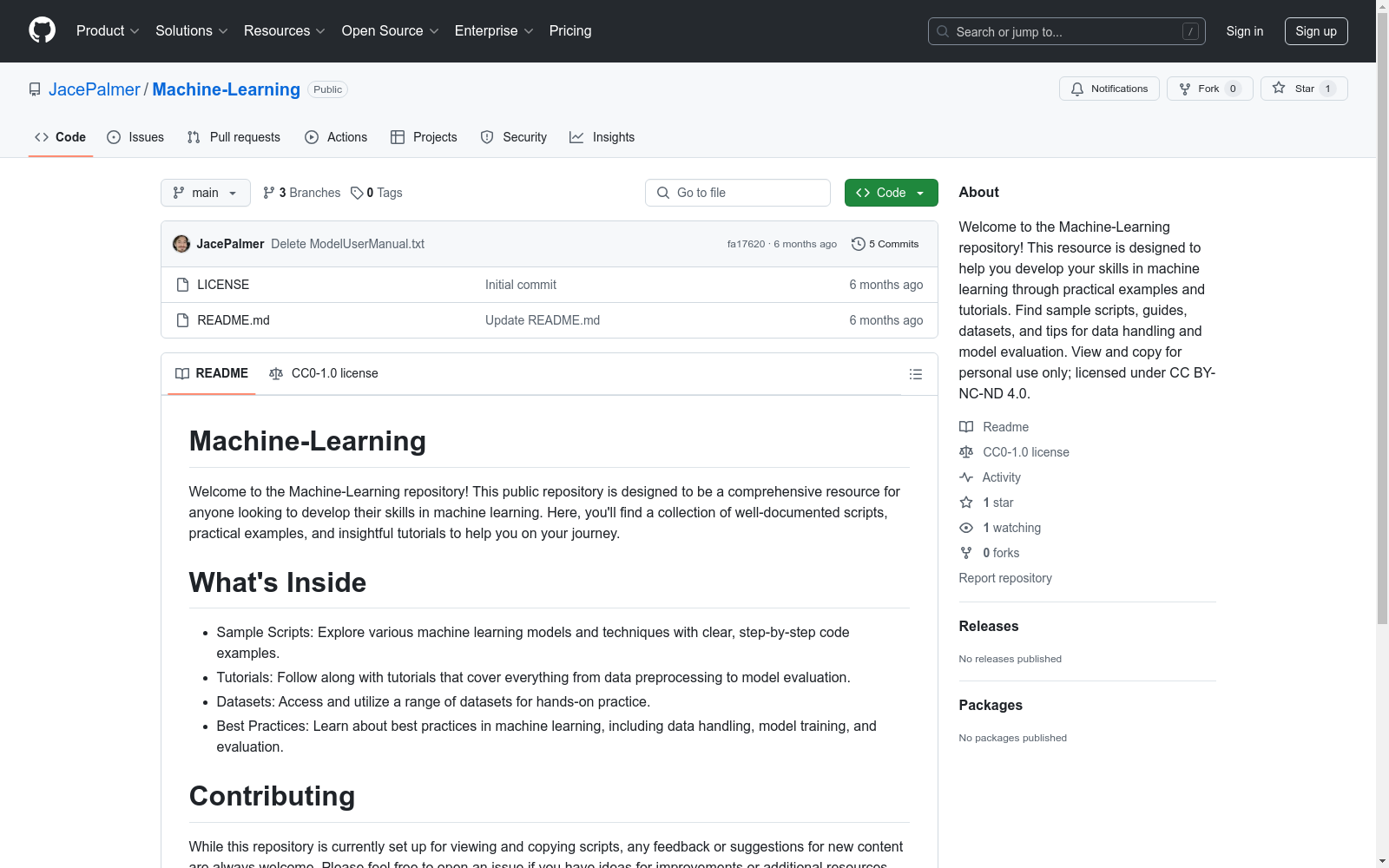Open the Releases heading link
This screenshot has width=1389, height=868.
coord(989,626)
